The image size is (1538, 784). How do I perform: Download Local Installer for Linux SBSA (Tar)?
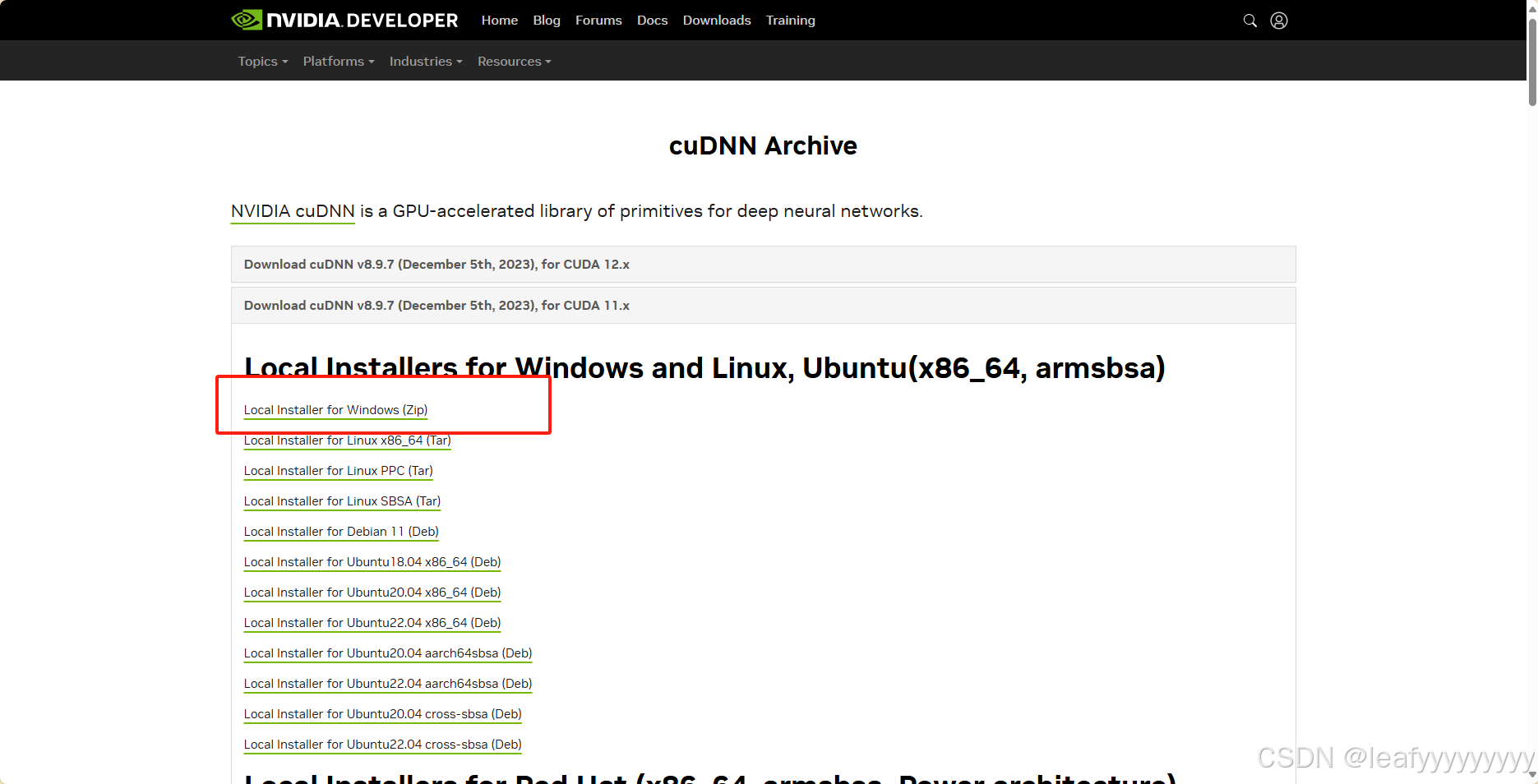[342, 501]
